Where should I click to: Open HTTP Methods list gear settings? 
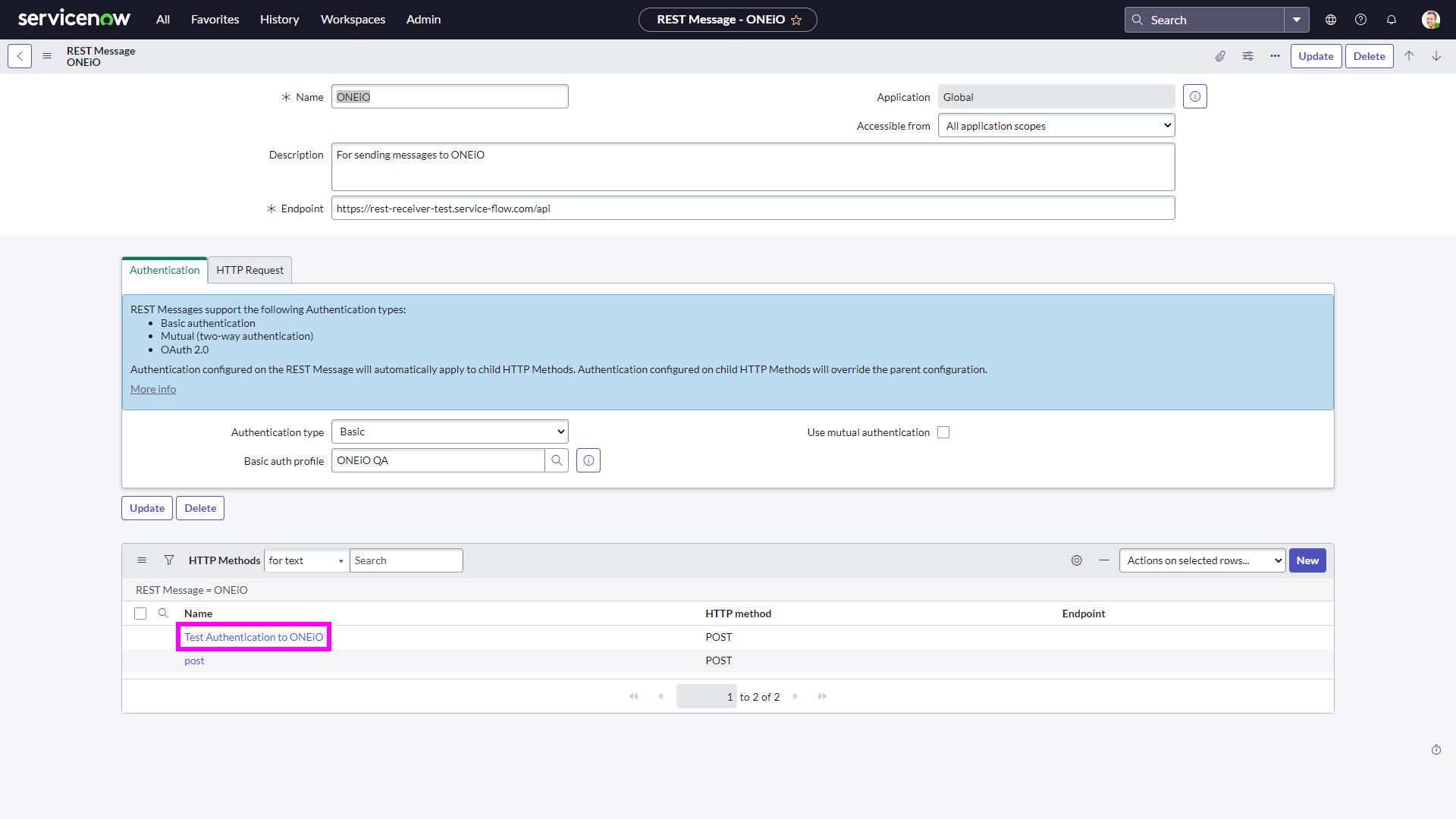coord(1077,560)
